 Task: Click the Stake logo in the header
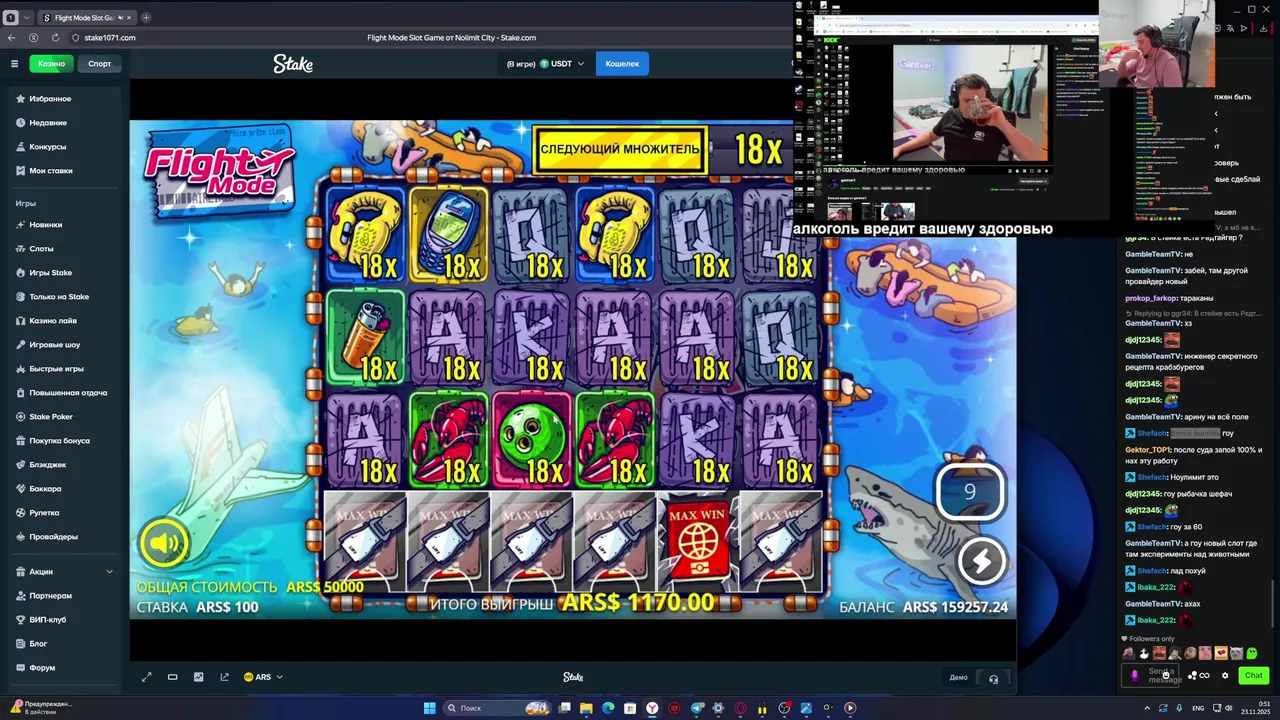(x=293, y=64)
